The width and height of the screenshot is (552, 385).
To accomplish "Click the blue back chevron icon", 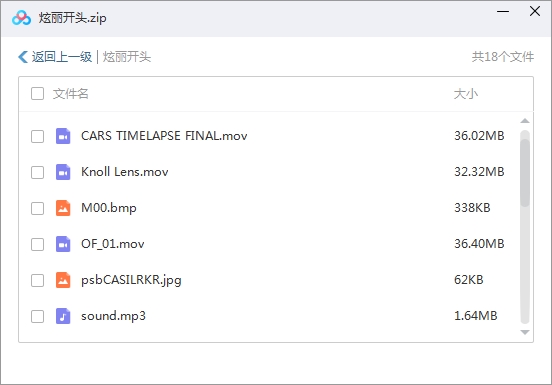I will pyautogui.click(x=23, y=57).
